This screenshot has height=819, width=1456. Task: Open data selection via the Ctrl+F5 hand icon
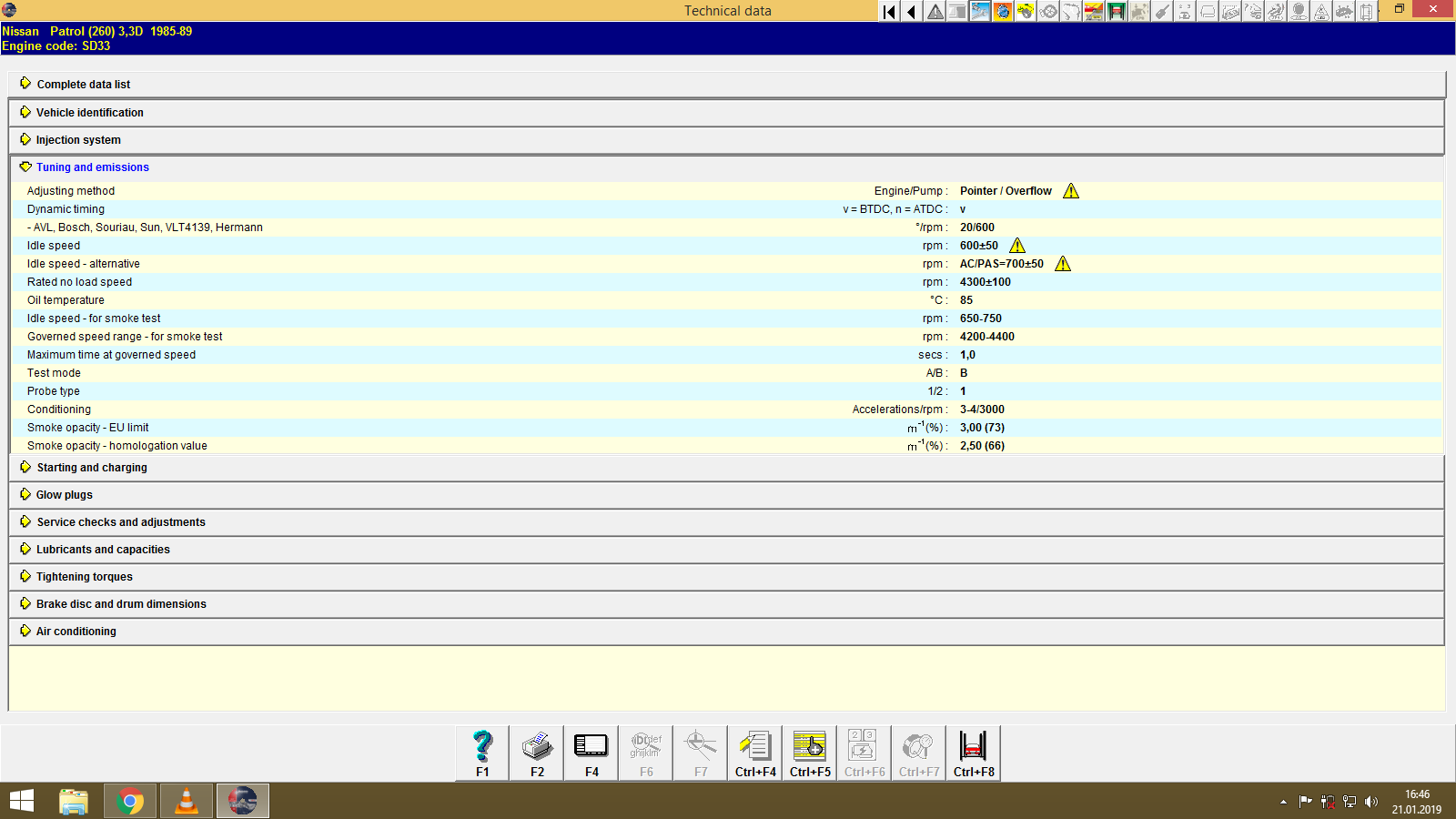809,752
